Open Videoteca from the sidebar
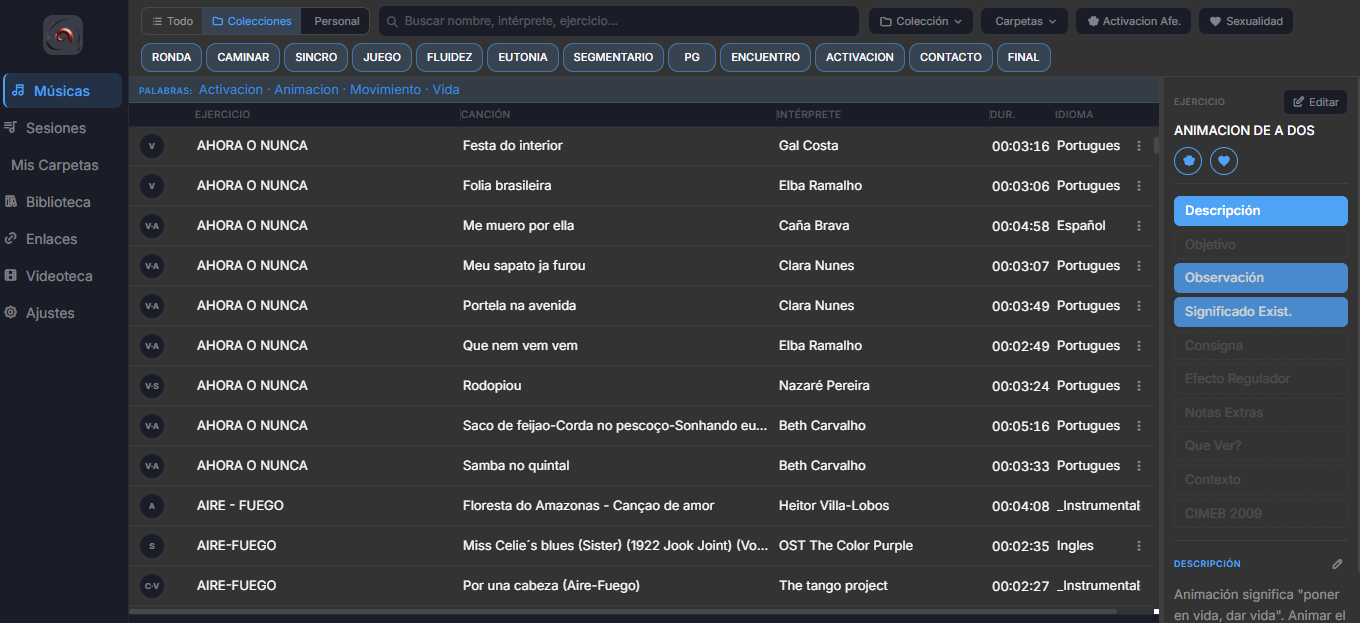Screen dimensions: 1360x623 [x=59, y=276]
